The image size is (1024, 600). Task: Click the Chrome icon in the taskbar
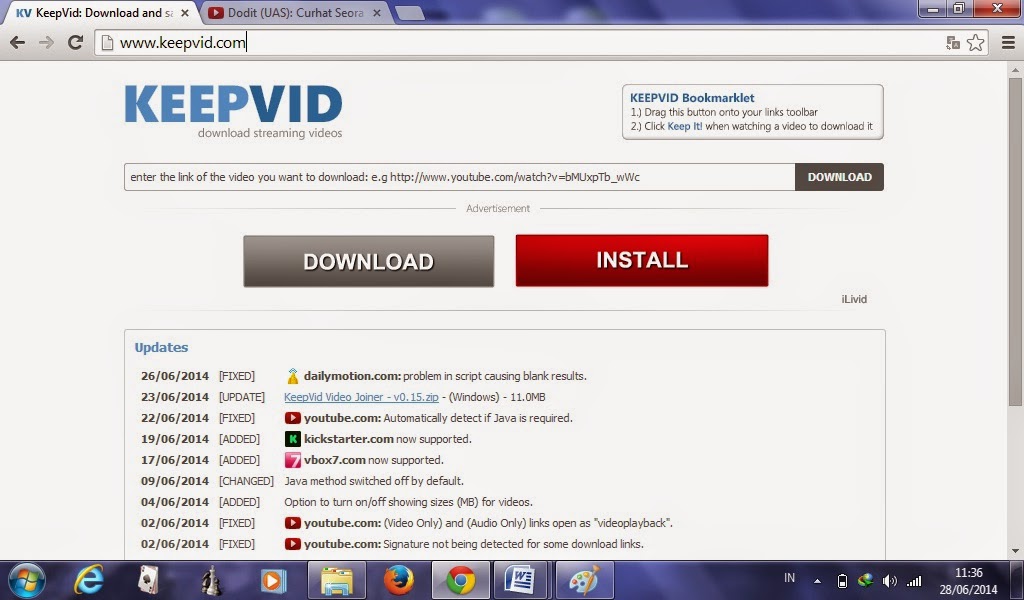(x=460, y=580)
